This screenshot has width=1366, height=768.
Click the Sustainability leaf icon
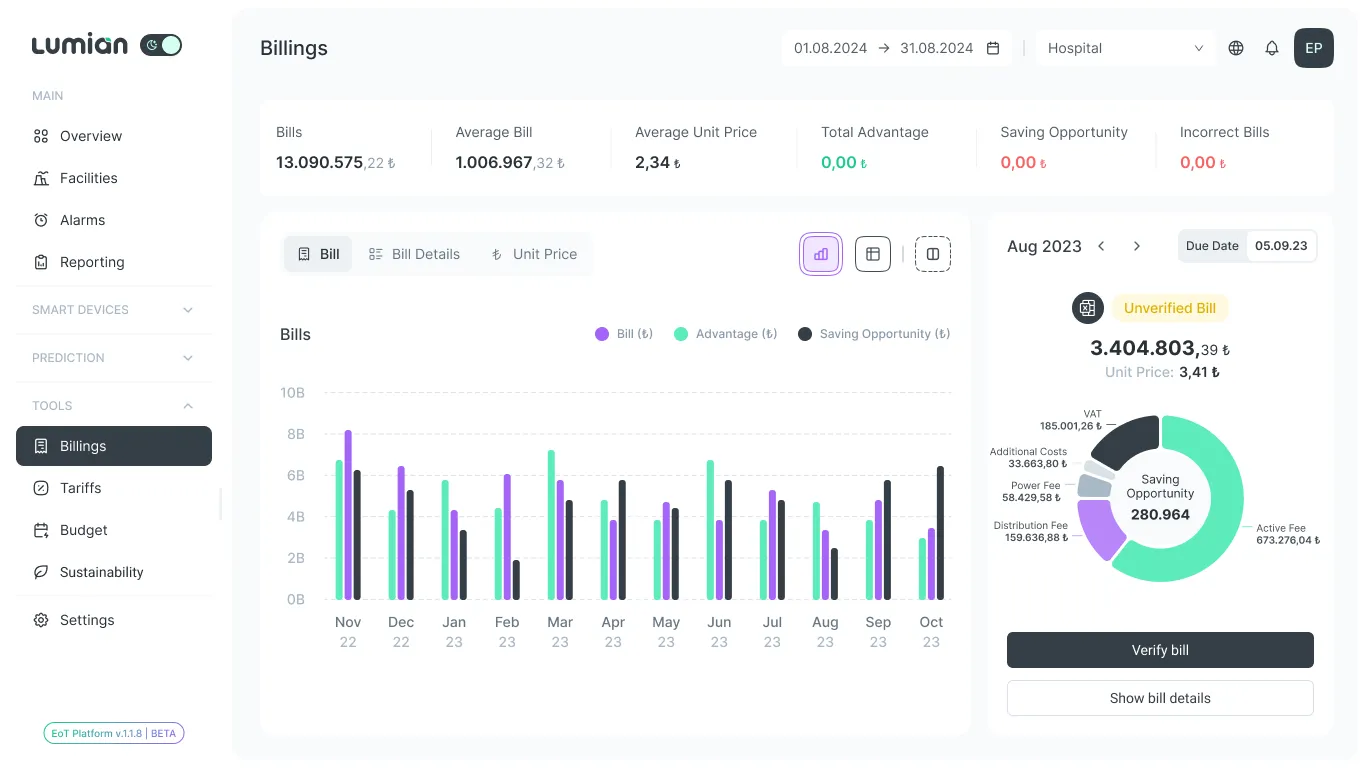tap(41, 572)
